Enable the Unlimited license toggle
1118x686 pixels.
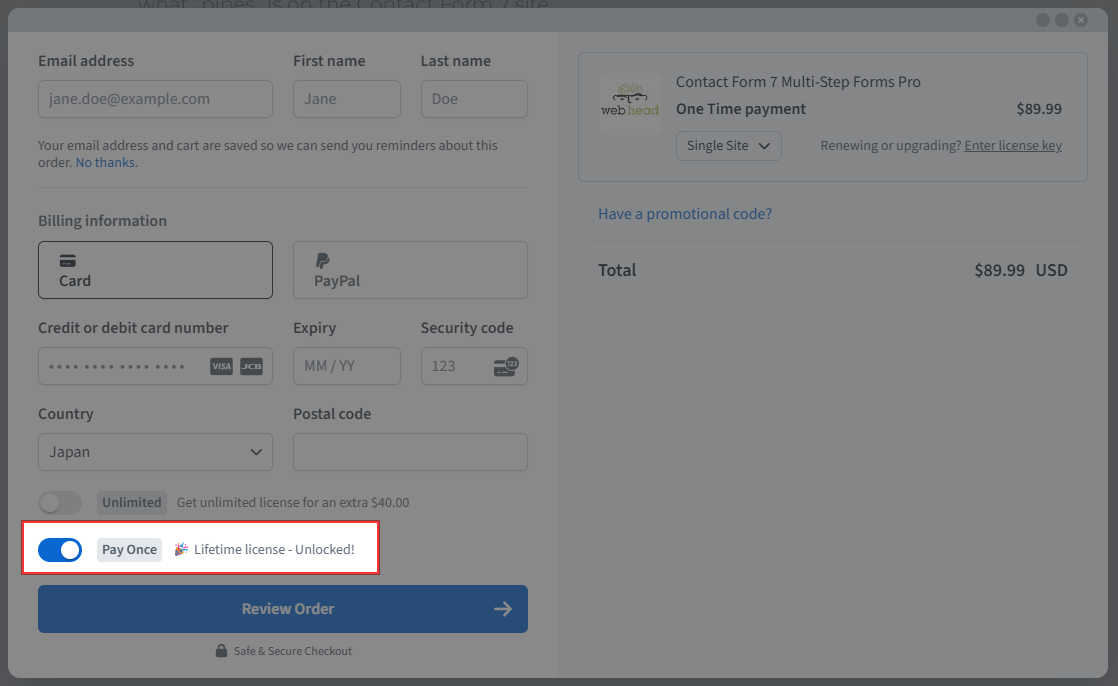tap(60, 503)
